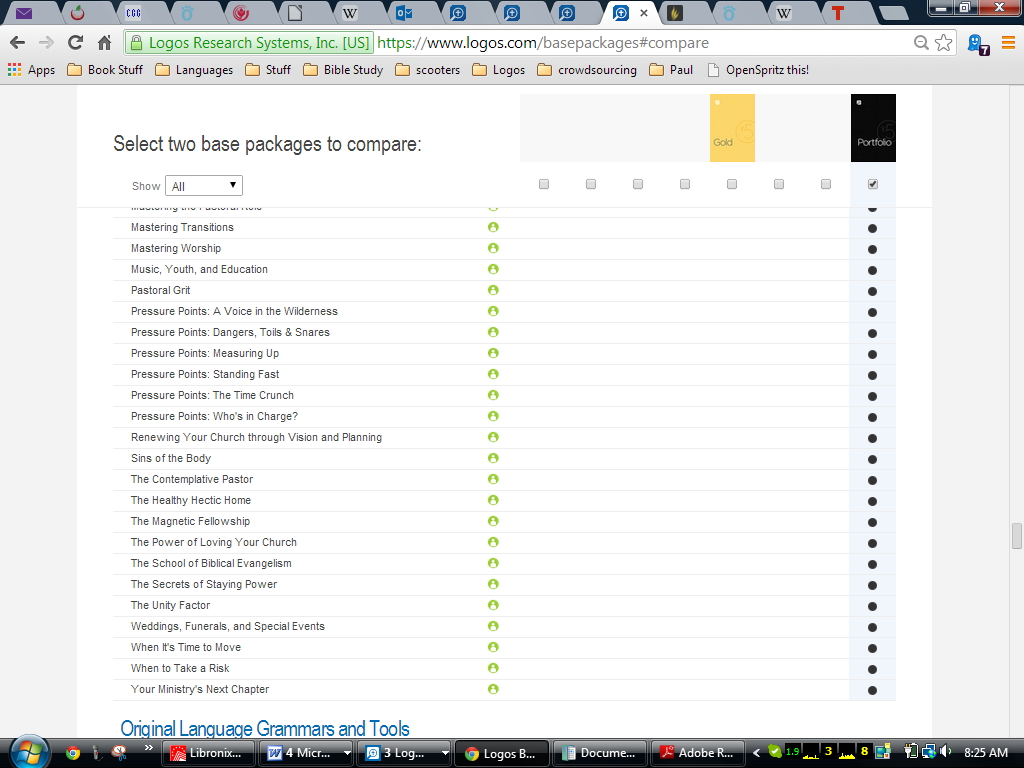1024x768 pixels.
Task: Click the page vertical scrollbar thumb
Action: point(1017,536)
